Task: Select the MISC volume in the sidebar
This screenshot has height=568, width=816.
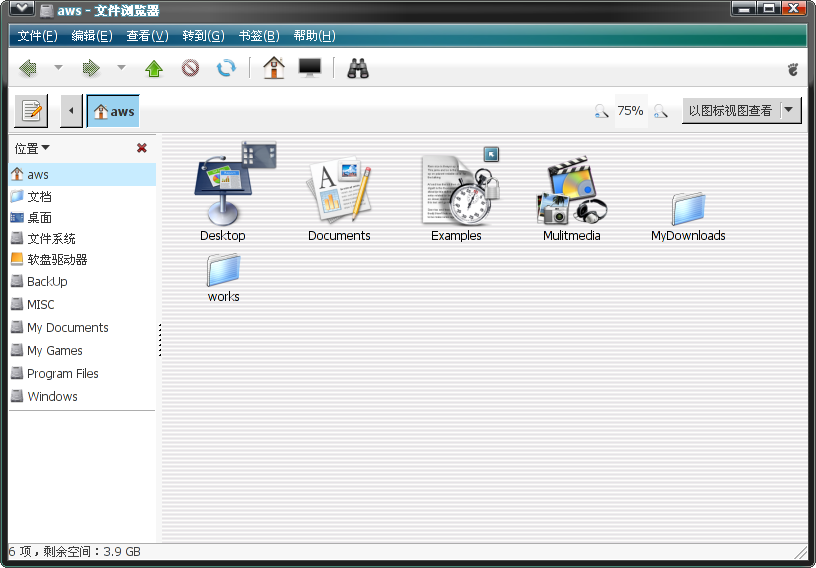Action: point(82,305)
